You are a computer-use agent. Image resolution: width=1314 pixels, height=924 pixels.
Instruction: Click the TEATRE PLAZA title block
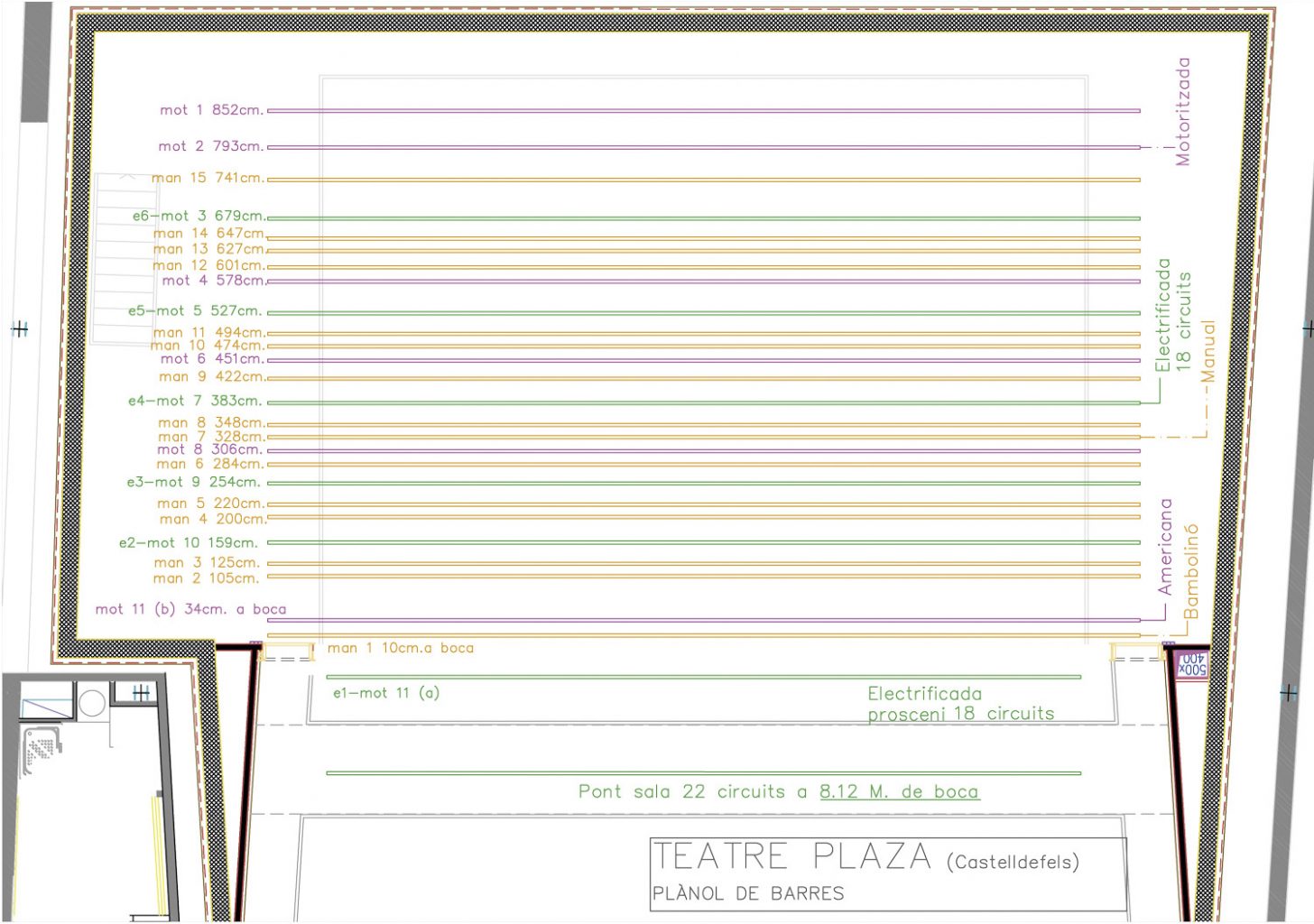(791, 855)
